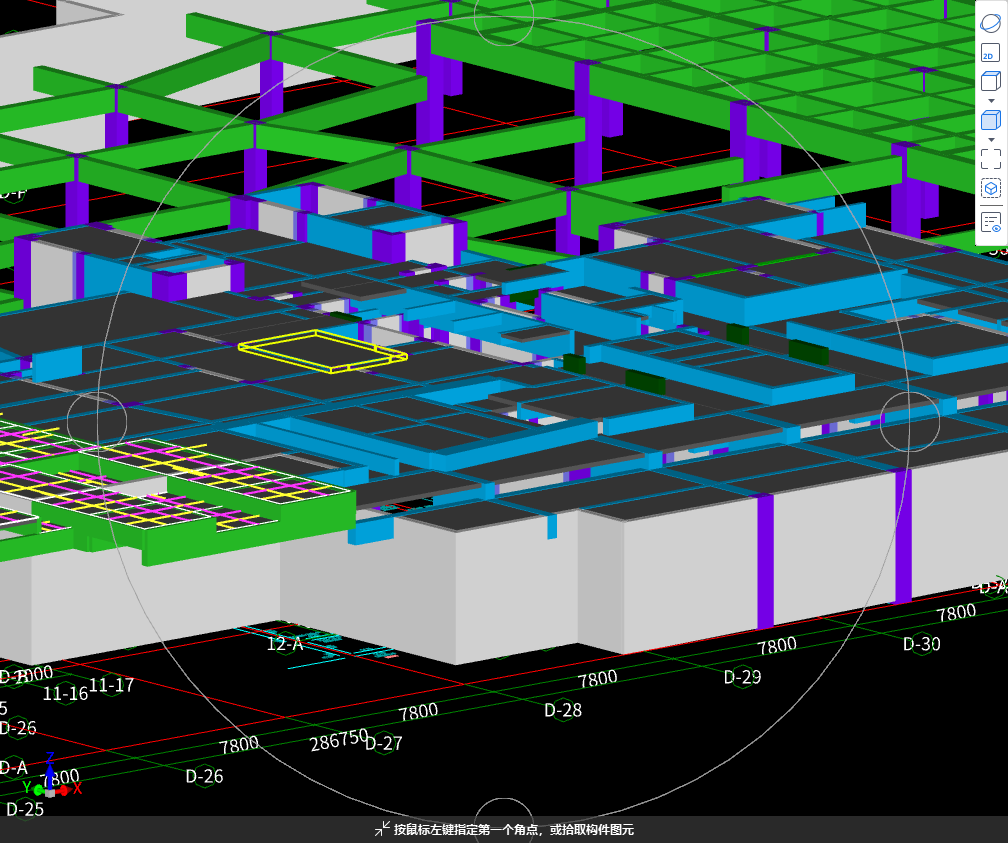The width and height of the screenshot is (1008, 843).
Task: Click the dashed rectangle full-screen icon
Action: click(x=991, y=159)
